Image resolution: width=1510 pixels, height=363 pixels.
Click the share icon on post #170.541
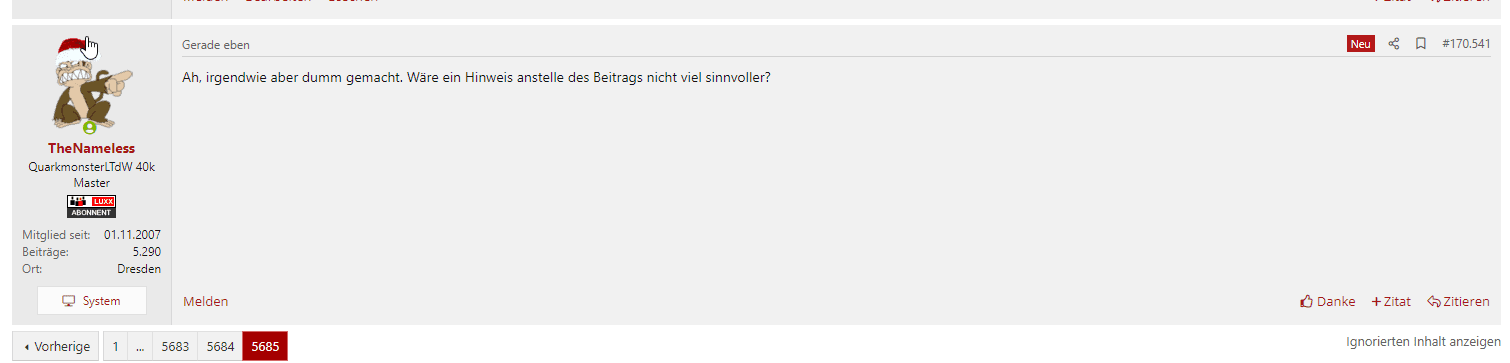(x=1394, y=44)
